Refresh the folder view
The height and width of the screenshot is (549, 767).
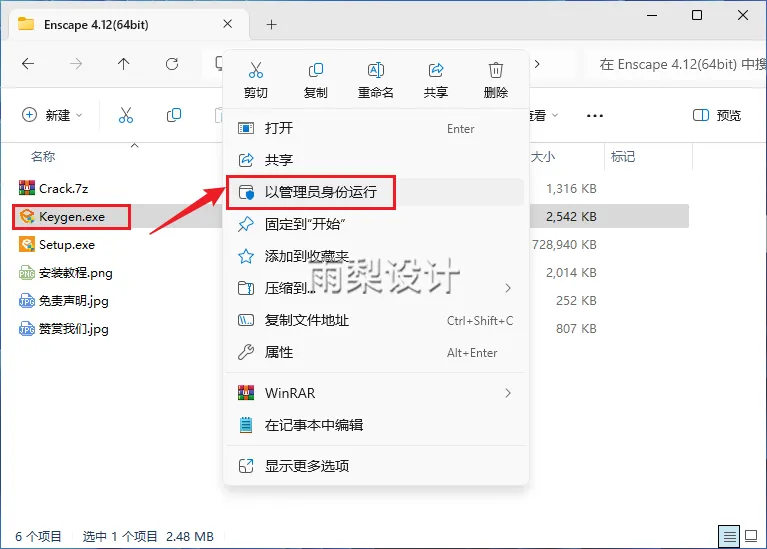coord(172,64)
